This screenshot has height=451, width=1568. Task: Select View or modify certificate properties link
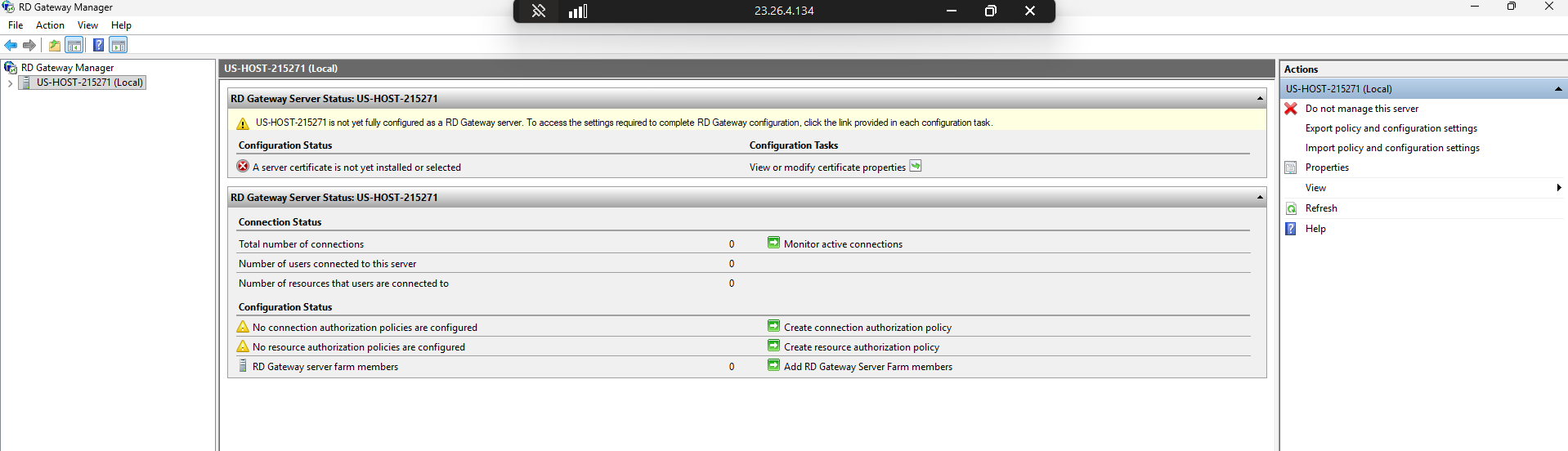coord(827,167)
